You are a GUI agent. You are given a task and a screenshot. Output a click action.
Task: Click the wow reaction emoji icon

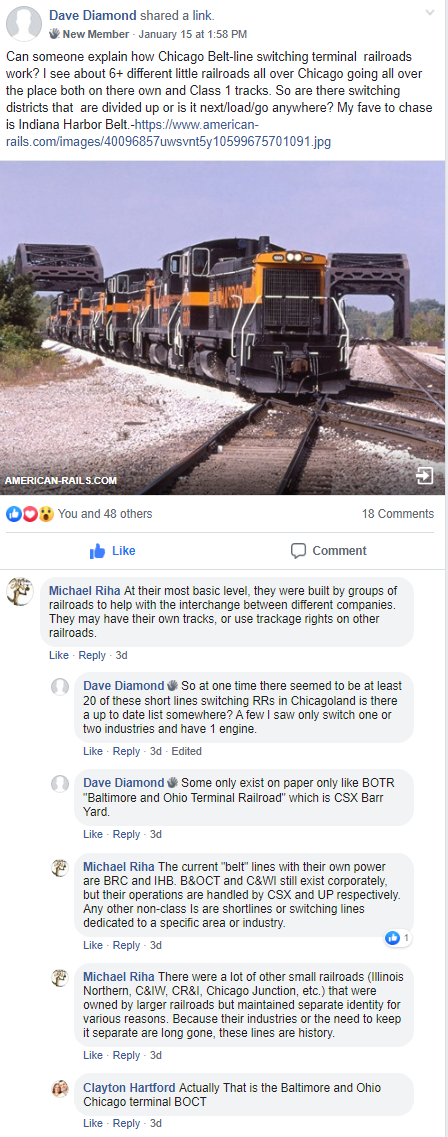(46, 514)
